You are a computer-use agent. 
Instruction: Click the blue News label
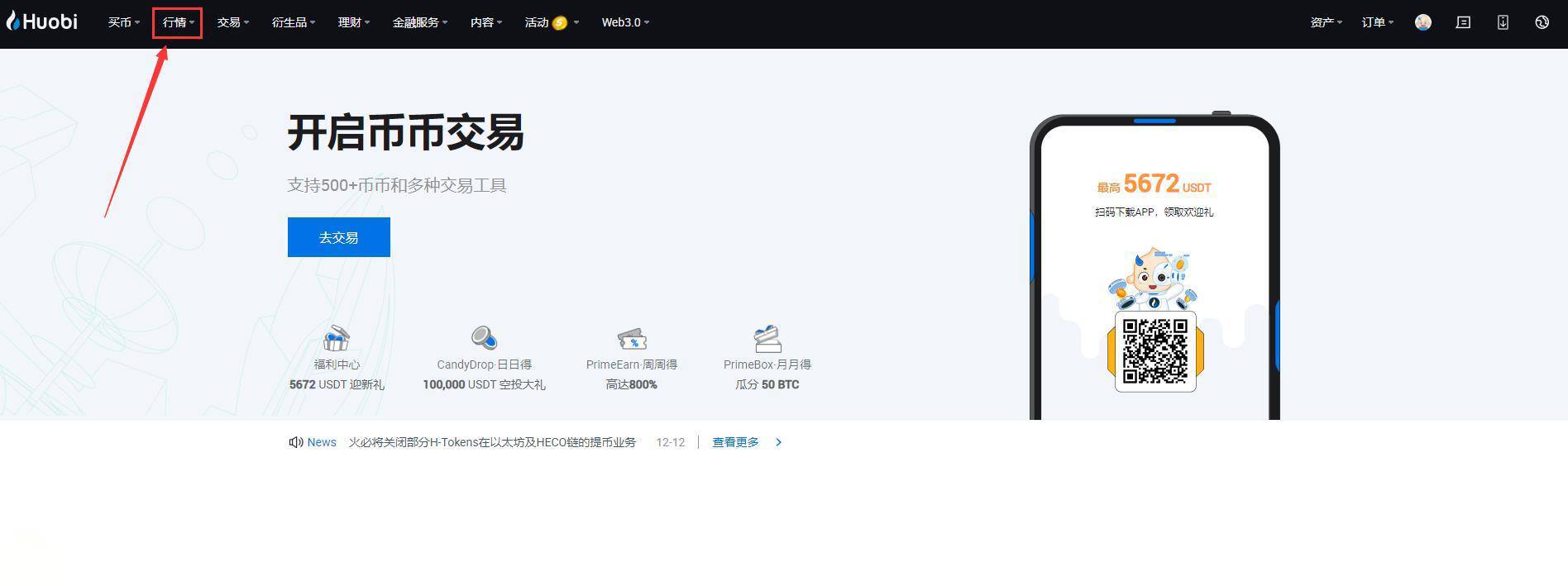(322, 442)
